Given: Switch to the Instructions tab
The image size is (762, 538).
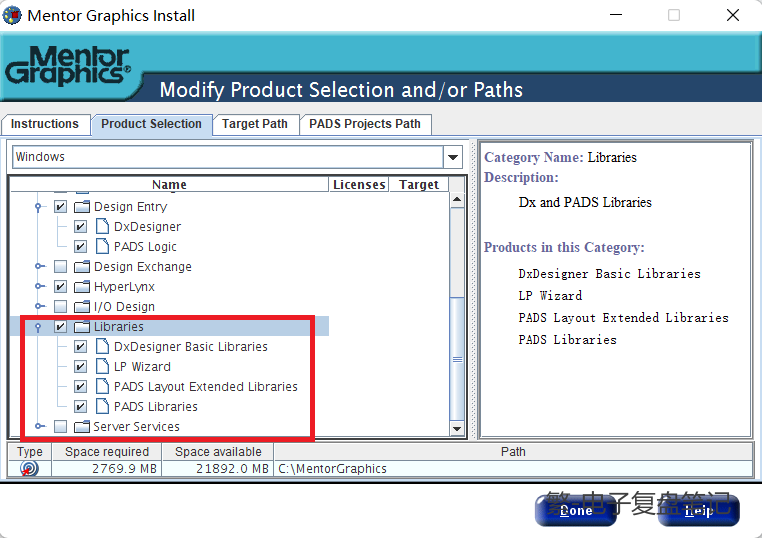Looking at the screenshot, I should point(45,124).
